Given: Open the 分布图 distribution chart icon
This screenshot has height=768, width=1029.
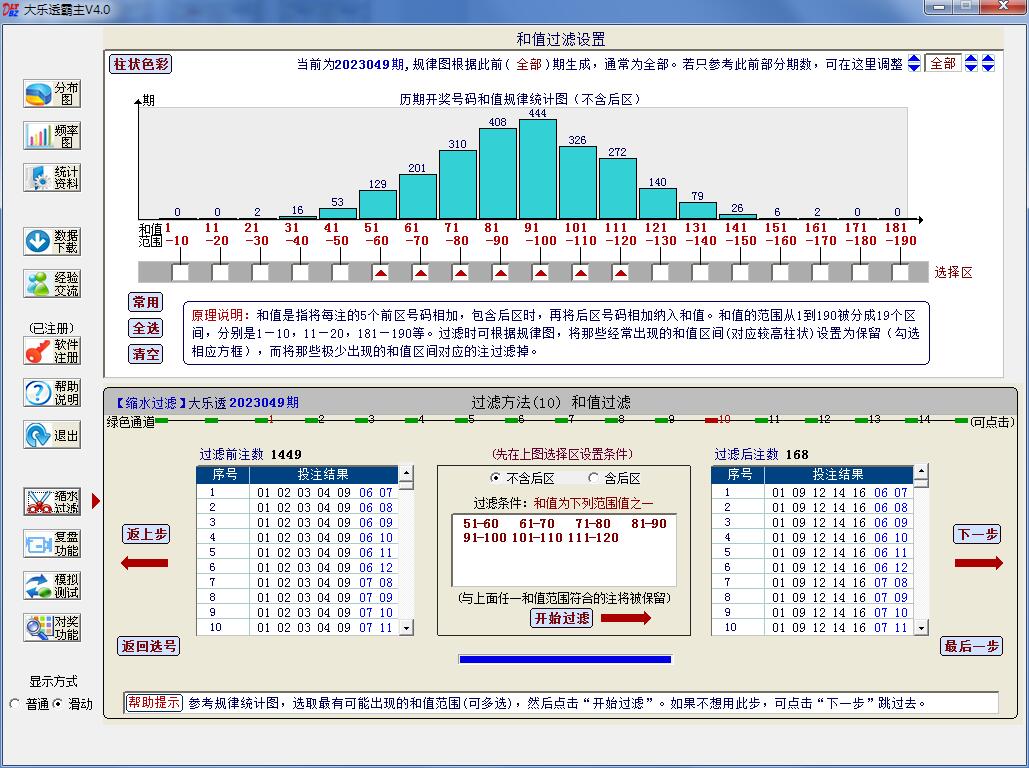Looking at the screenshot, I should [x=52, y=94].
